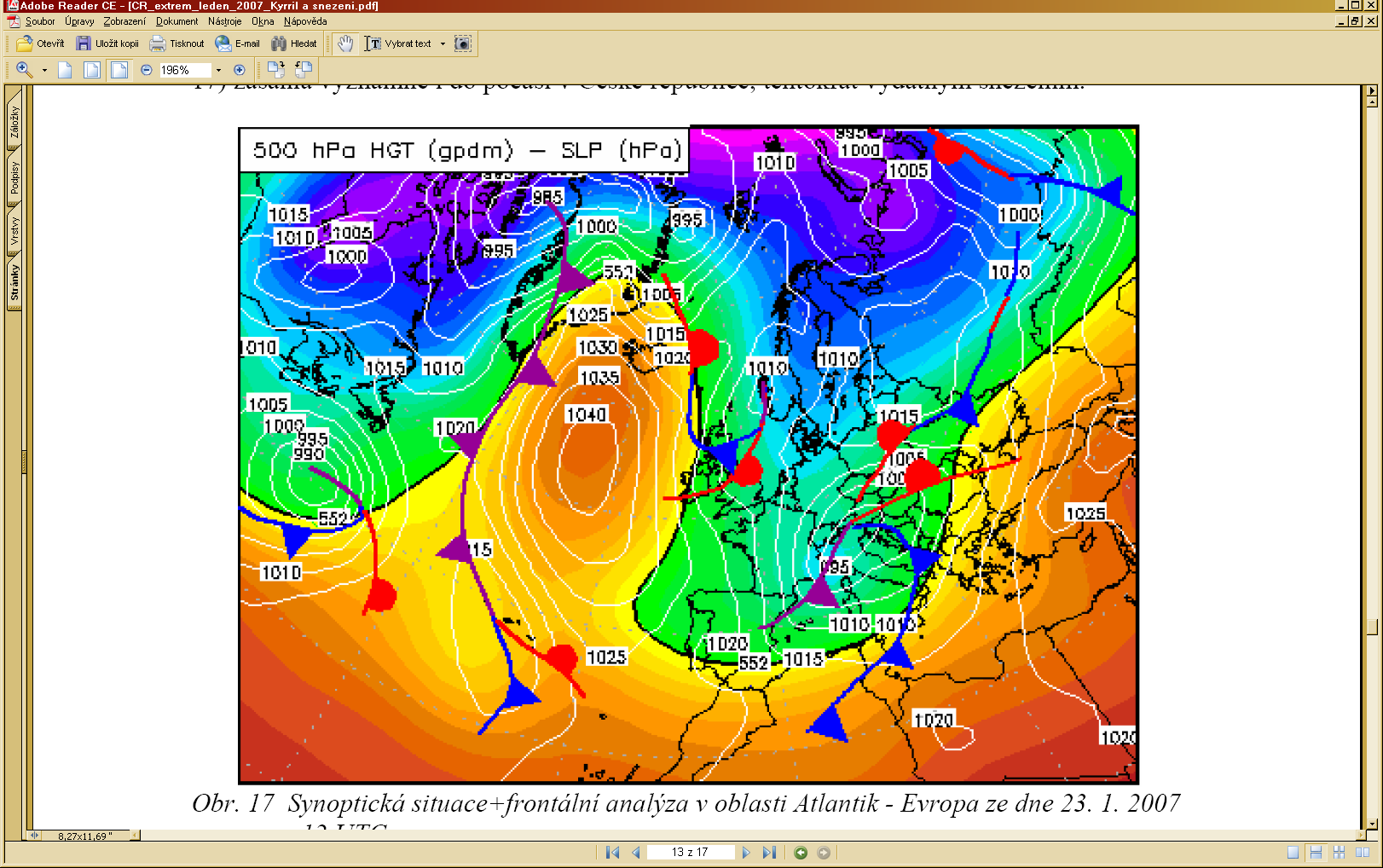Select the Hand tool
This screenshot has height=868, width=1383.
coord(345,43)
